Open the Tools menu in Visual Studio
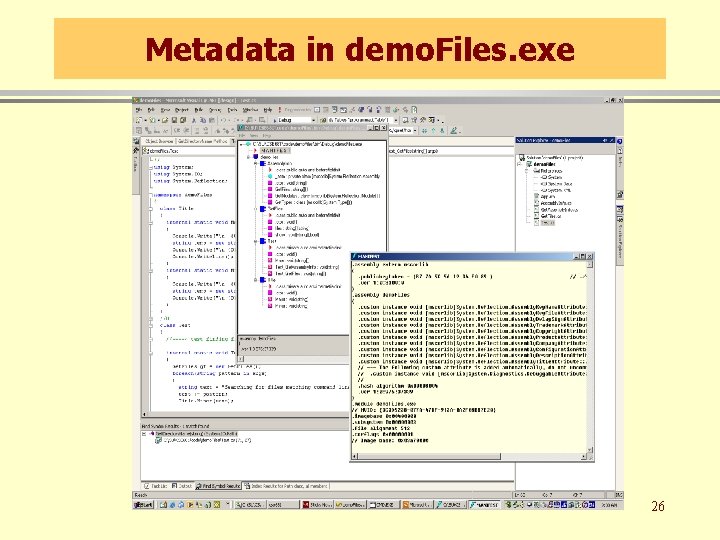This screenshot has width=720, height=540. click(232, 110)
